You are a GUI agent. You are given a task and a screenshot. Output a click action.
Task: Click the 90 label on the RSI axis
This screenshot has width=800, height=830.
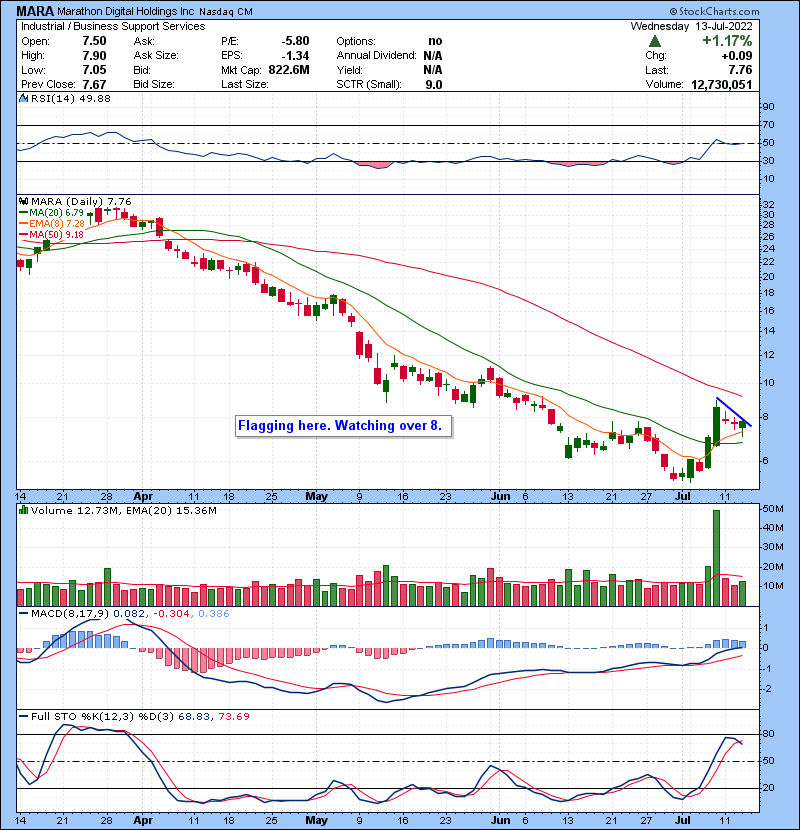(768, 107)
